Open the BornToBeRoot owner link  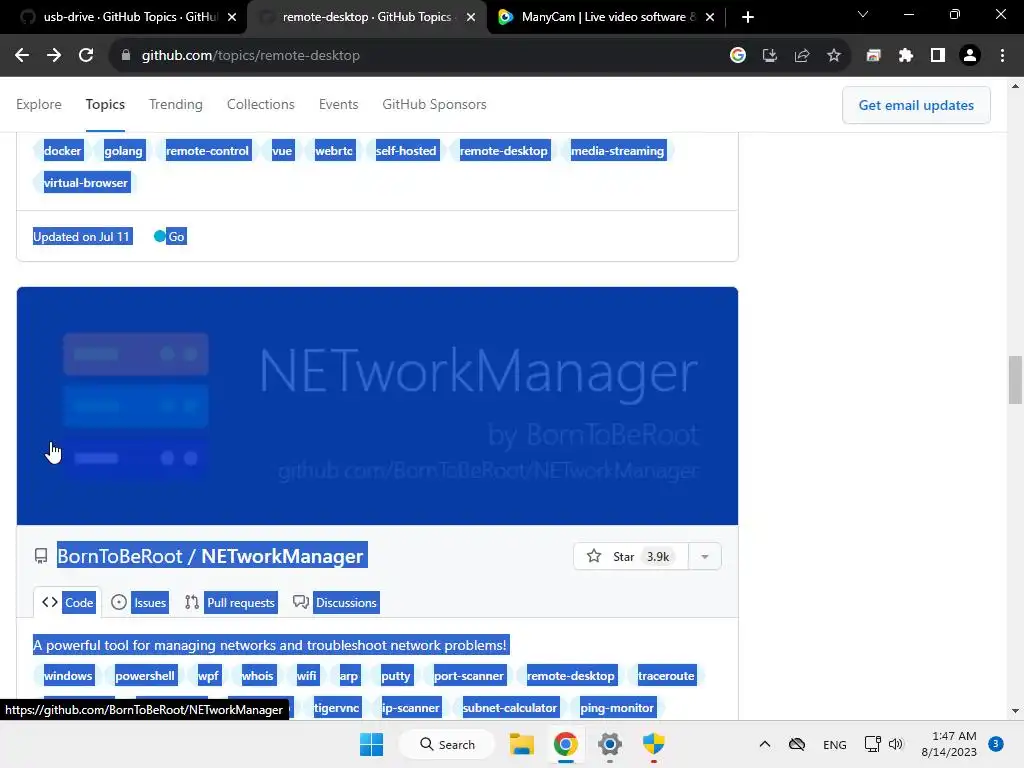point(120,556)
